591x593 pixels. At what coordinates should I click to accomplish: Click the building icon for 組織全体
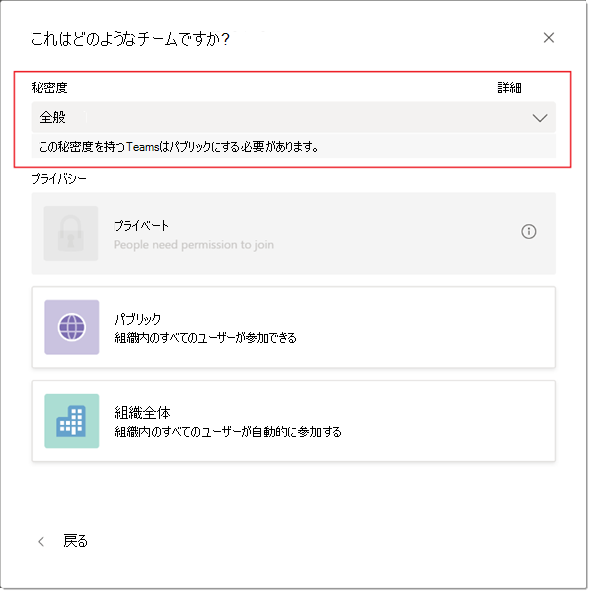[x=72, y=421]
